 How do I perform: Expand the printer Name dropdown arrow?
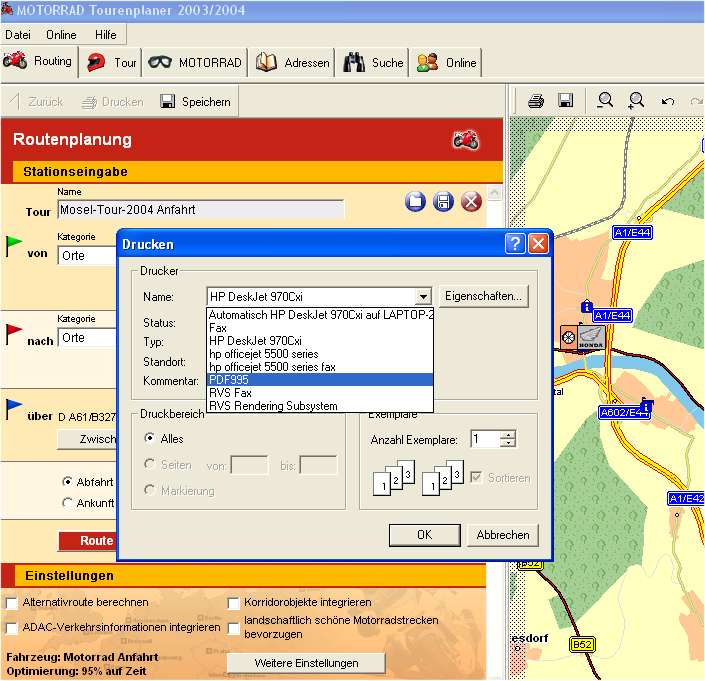click(x=423, y=297)
